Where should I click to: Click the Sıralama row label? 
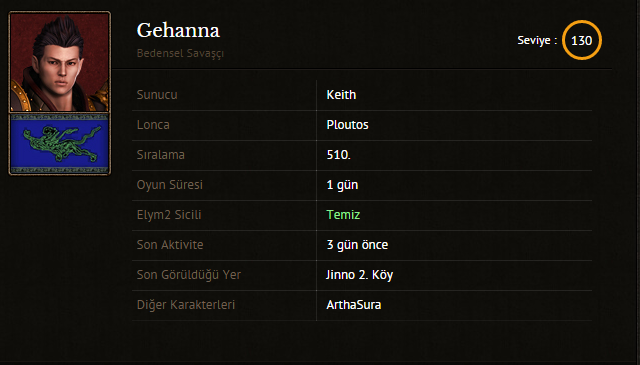161,155
